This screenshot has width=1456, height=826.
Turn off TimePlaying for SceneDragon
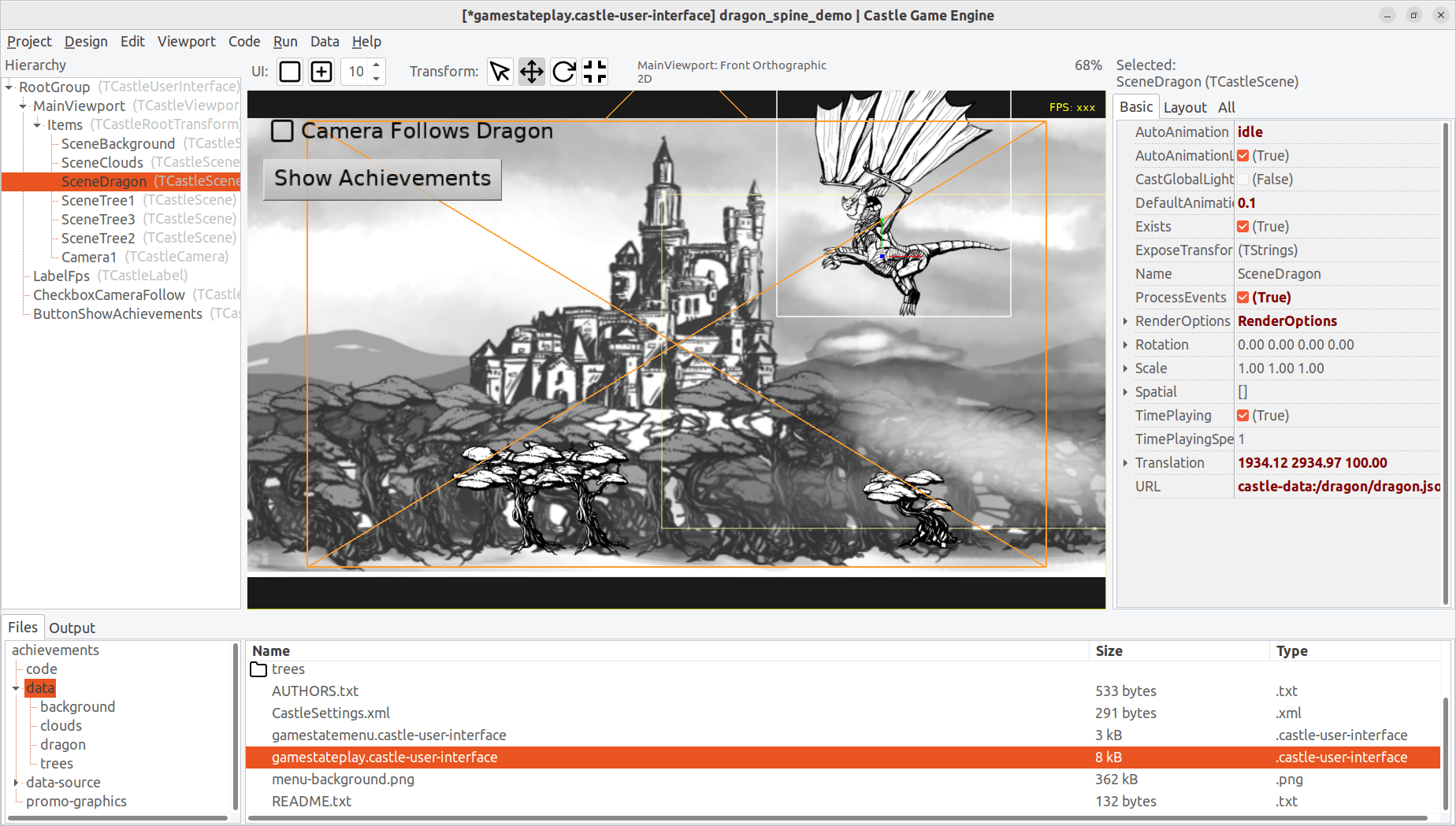click(x=1242, y=415)
